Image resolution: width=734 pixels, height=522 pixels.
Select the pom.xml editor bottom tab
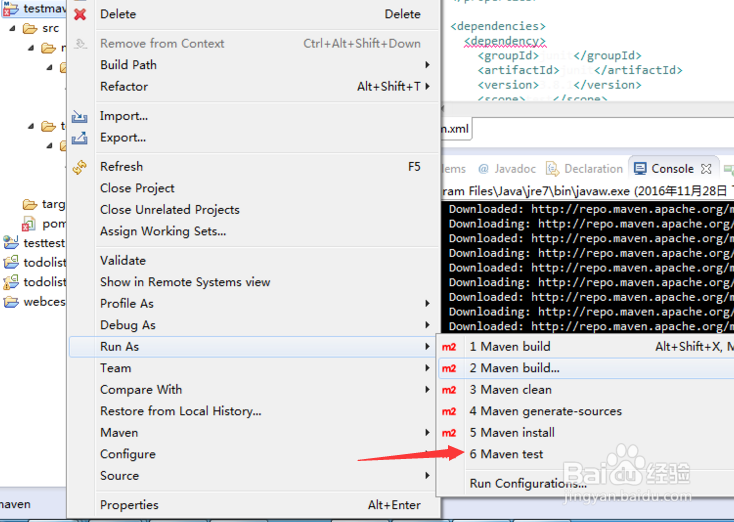tap(456, 129)
